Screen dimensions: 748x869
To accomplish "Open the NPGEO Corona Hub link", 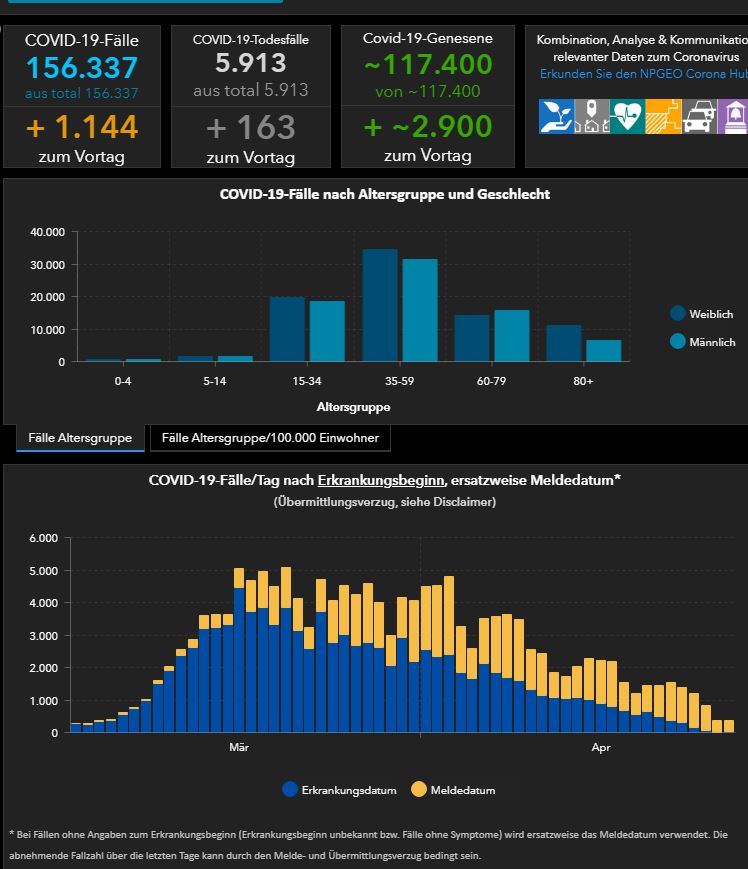I will pyautogui.click(x=644, y=74).
